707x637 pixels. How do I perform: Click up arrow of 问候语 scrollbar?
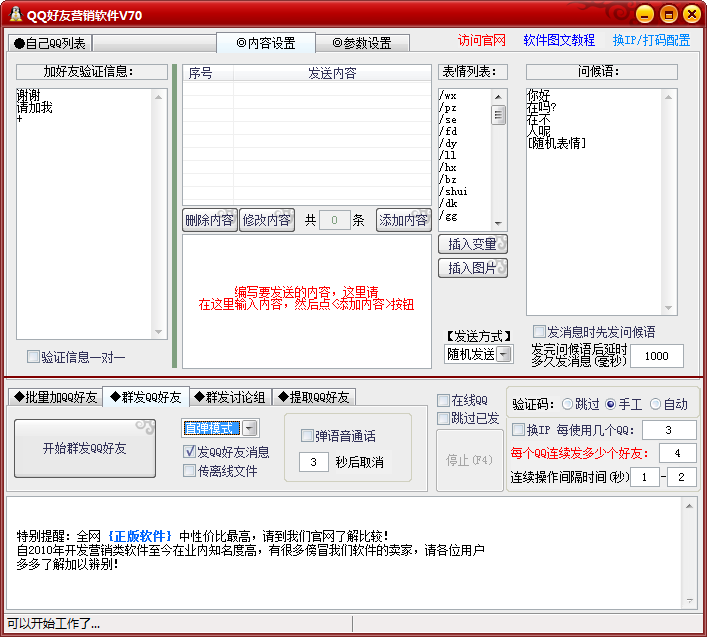(669, 96)
